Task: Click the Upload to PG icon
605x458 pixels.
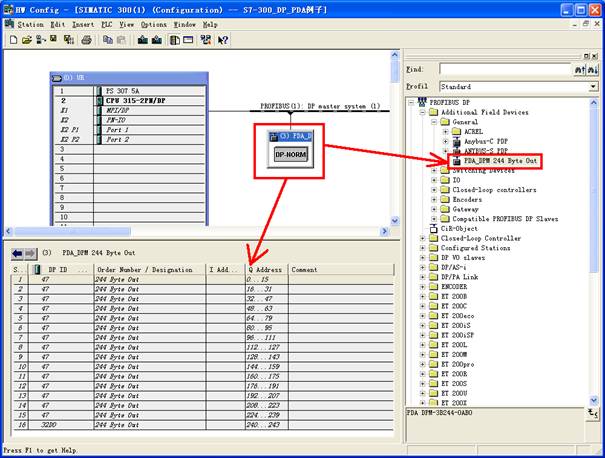Action: point(157,40)
